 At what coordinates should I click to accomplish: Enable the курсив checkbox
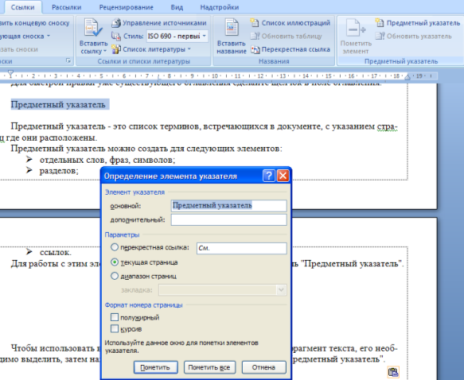tap(114, 329)
